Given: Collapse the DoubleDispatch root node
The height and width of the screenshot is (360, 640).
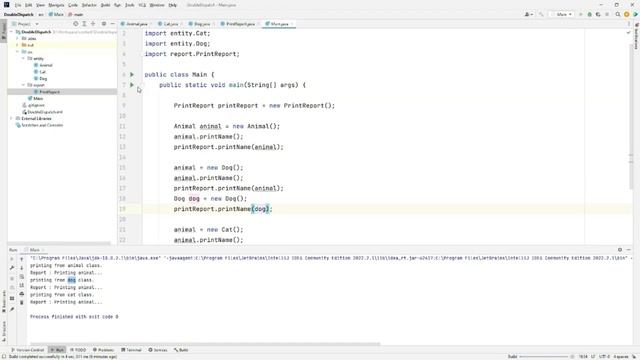Looking at the screenshot, I should click(x=11, y=32).
